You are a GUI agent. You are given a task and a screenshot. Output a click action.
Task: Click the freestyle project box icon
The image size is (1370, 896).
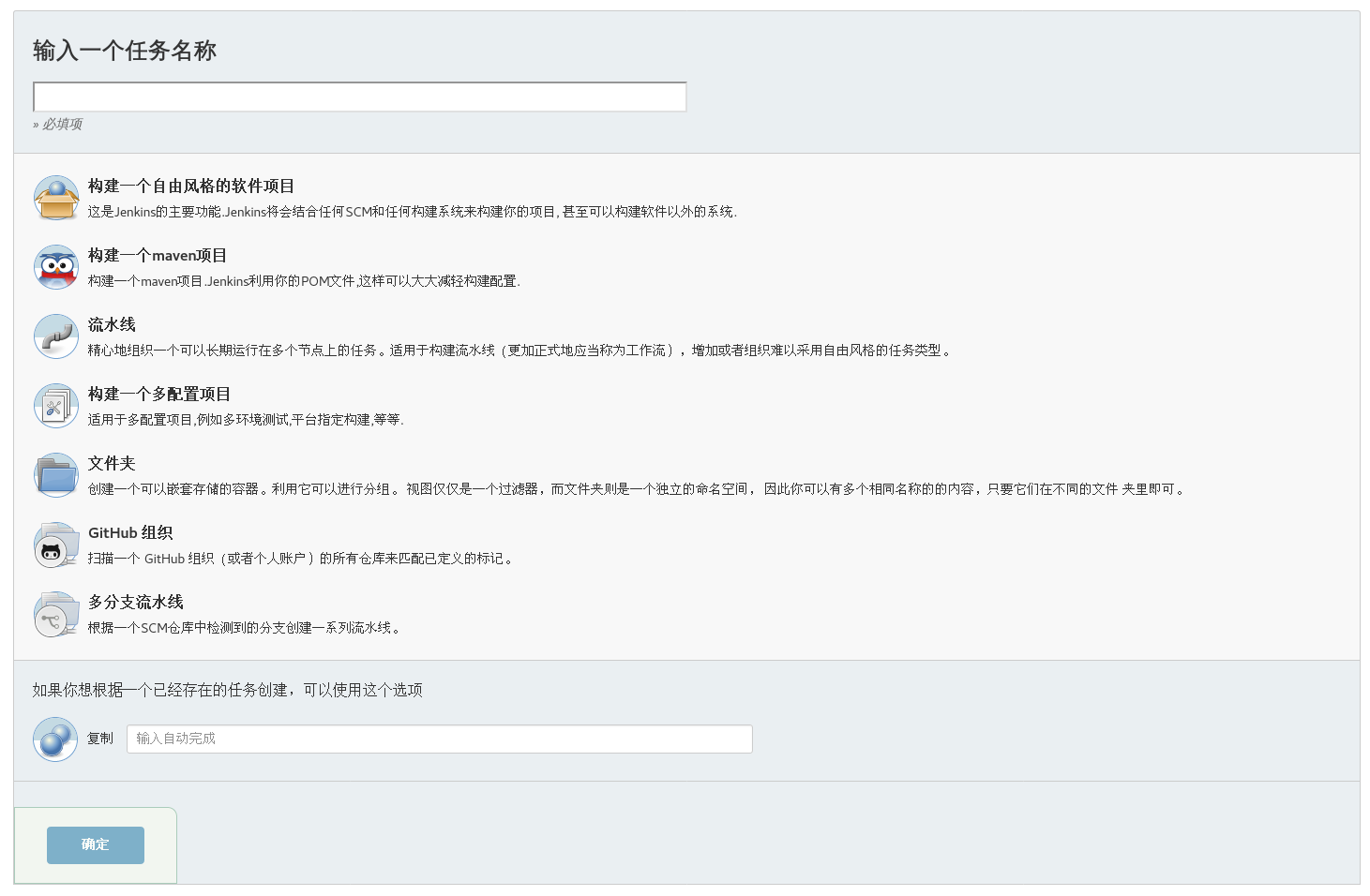coord(56,198)
